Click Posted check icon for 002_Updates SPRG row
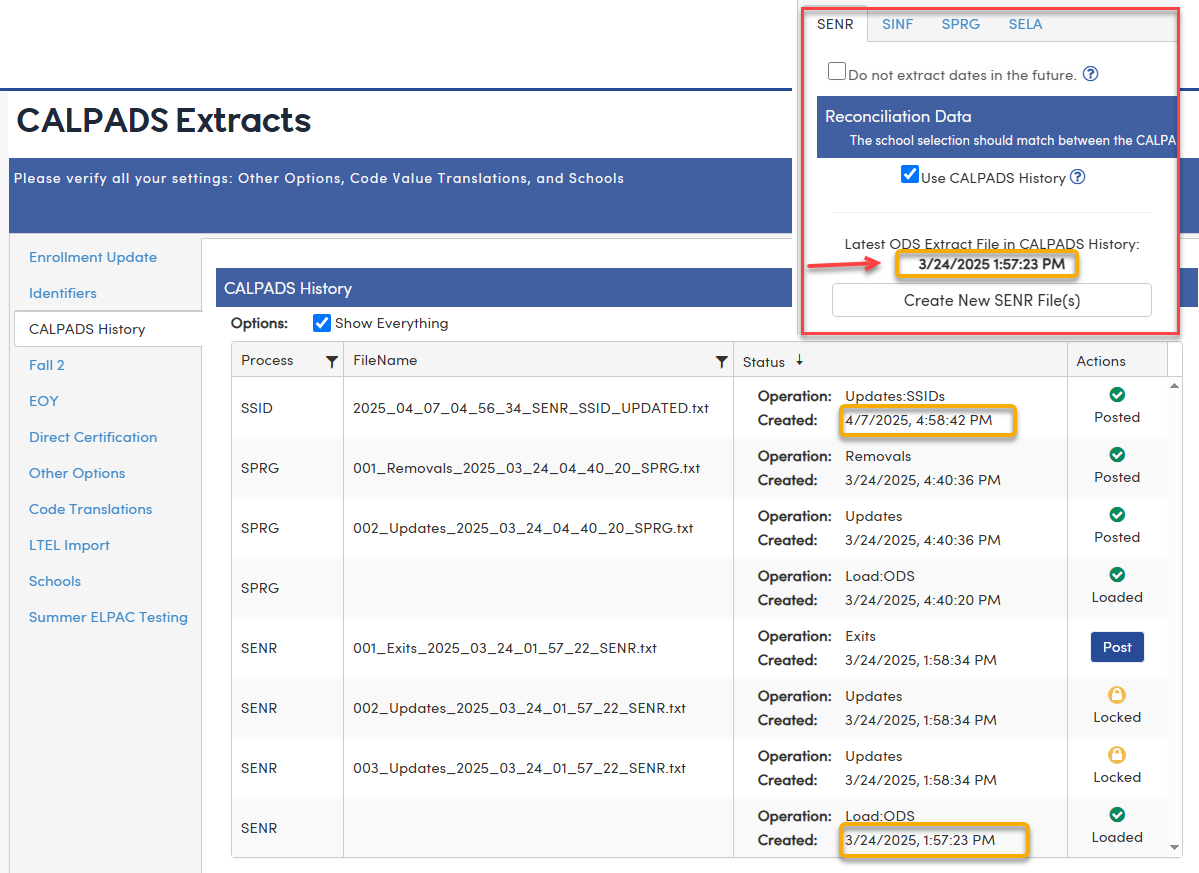 1117,514
